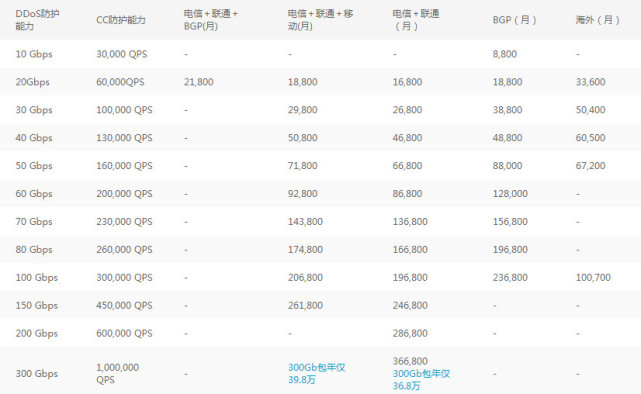Click the 166,800 price cell

410,249
